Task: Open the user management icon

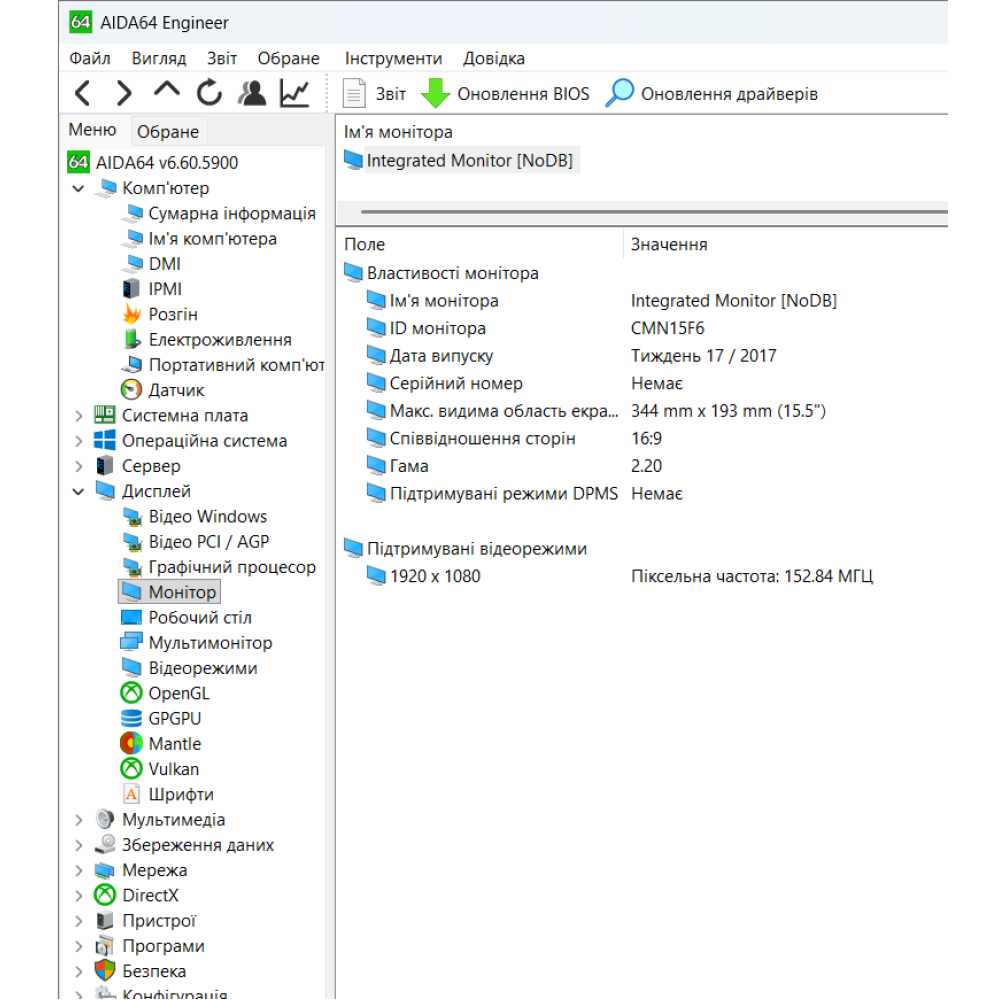Action: pos(252,93)
